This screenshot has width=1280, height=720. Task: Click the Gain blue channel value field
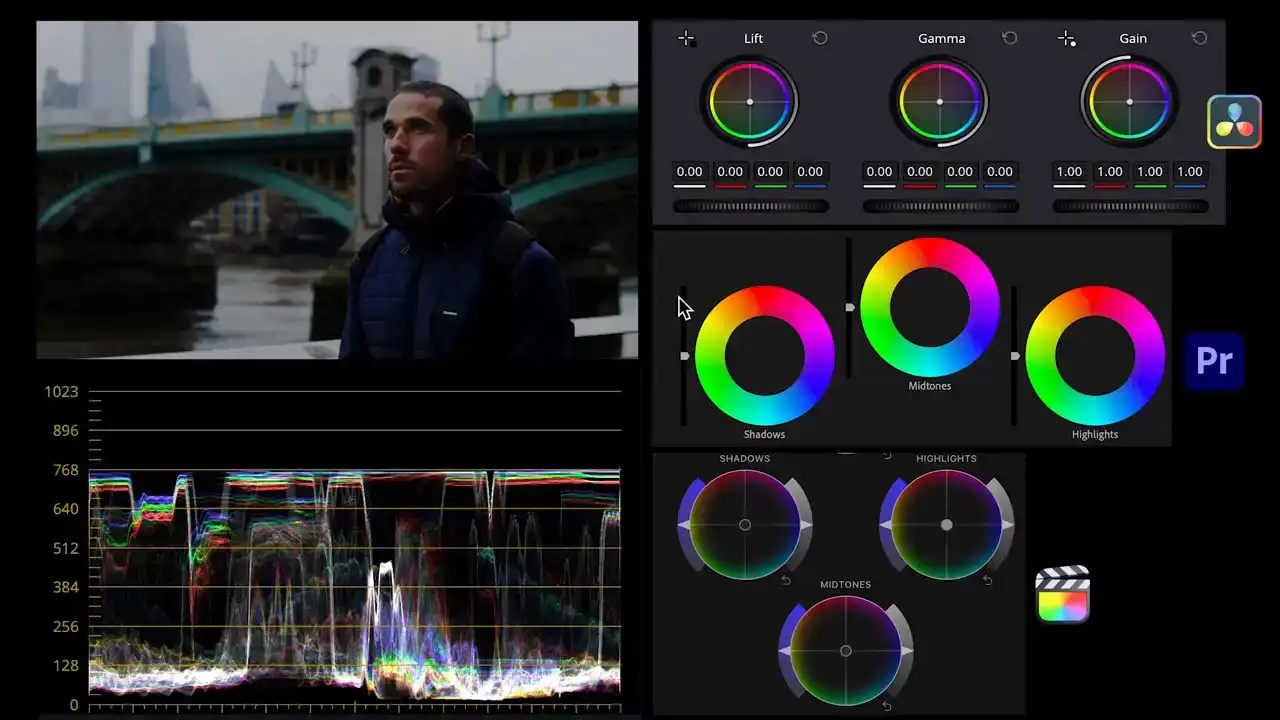[1190, 172]
